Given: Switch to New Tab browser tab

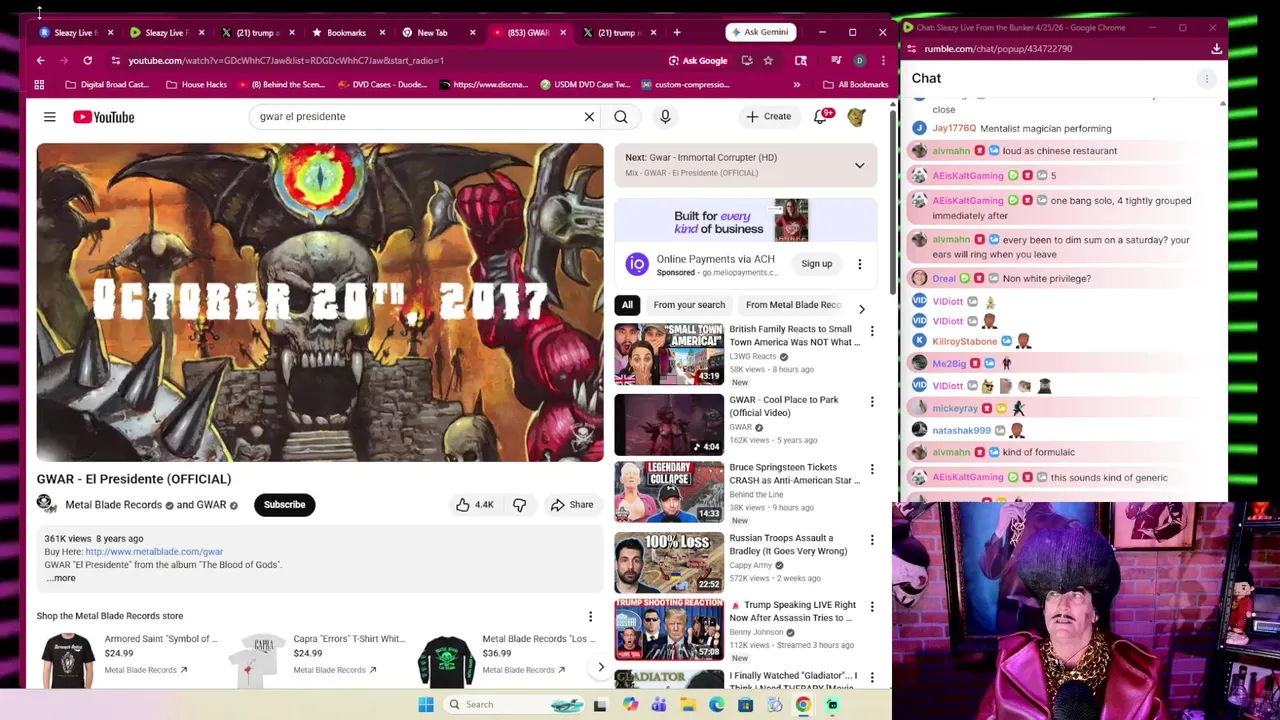Looking at the screenshot, I should (x=432, y=33).
